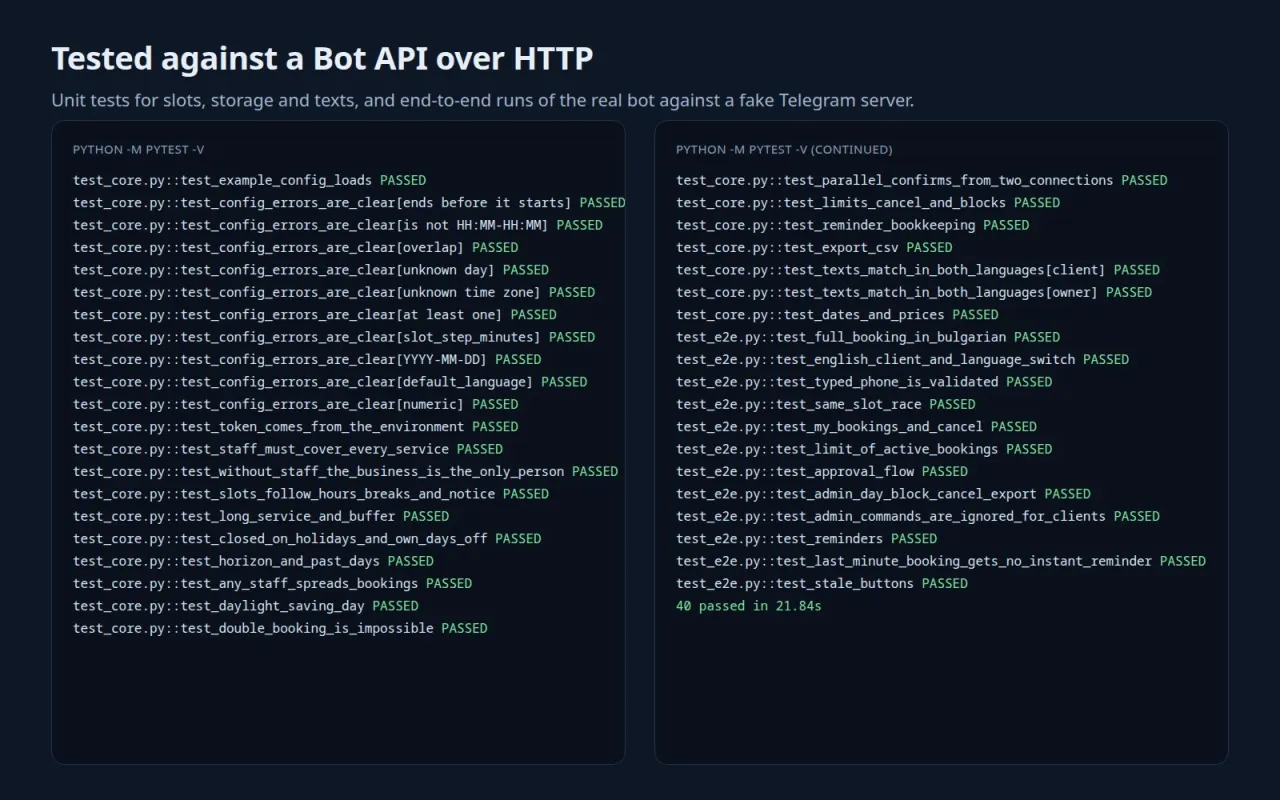Viewport: 1280px width, 800px height.
Task: Select the config error line with [numeric]
Action: pos(296,404)
